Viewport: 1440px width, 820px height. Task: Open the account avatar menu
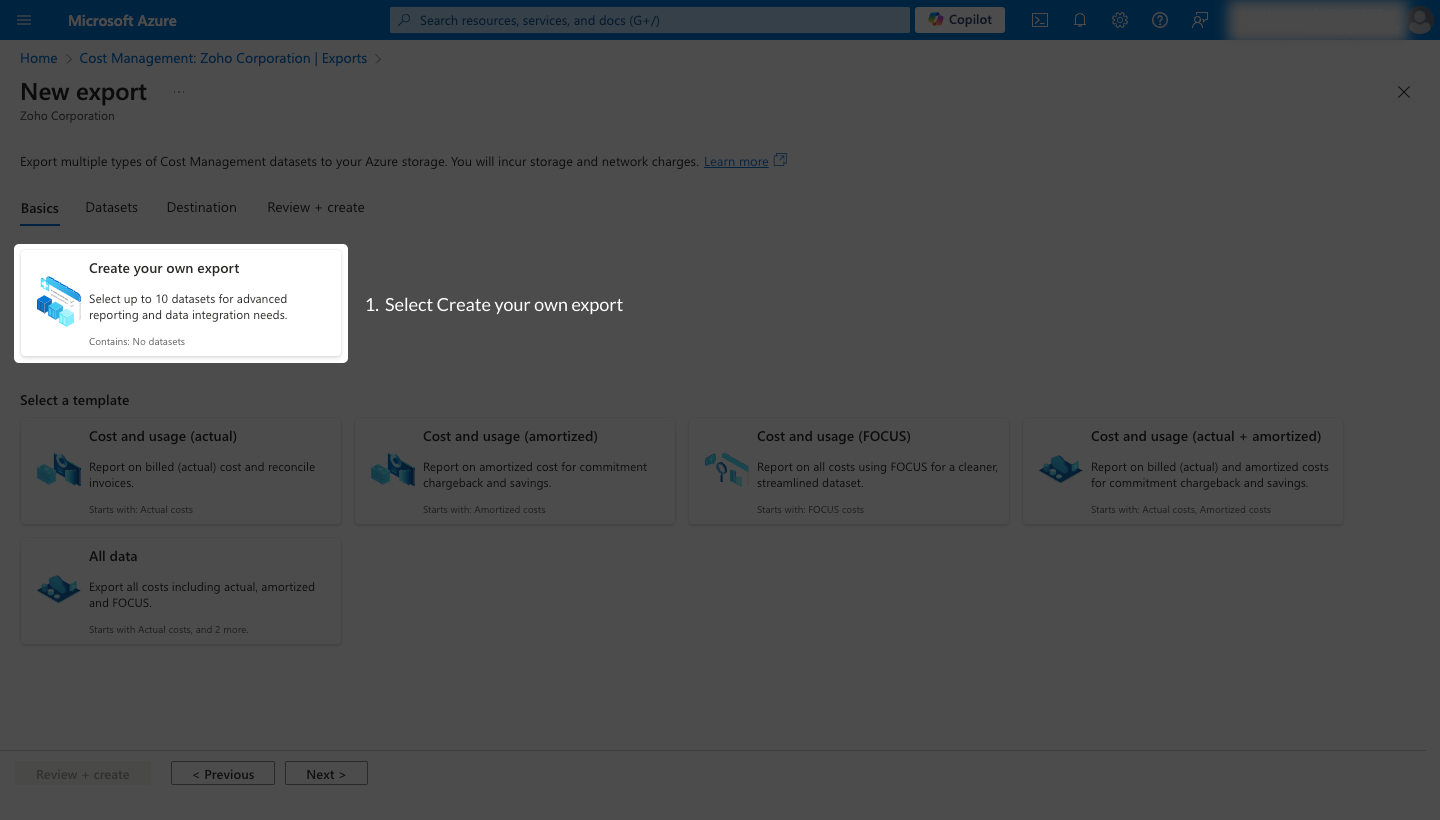tap(1419, 20)
